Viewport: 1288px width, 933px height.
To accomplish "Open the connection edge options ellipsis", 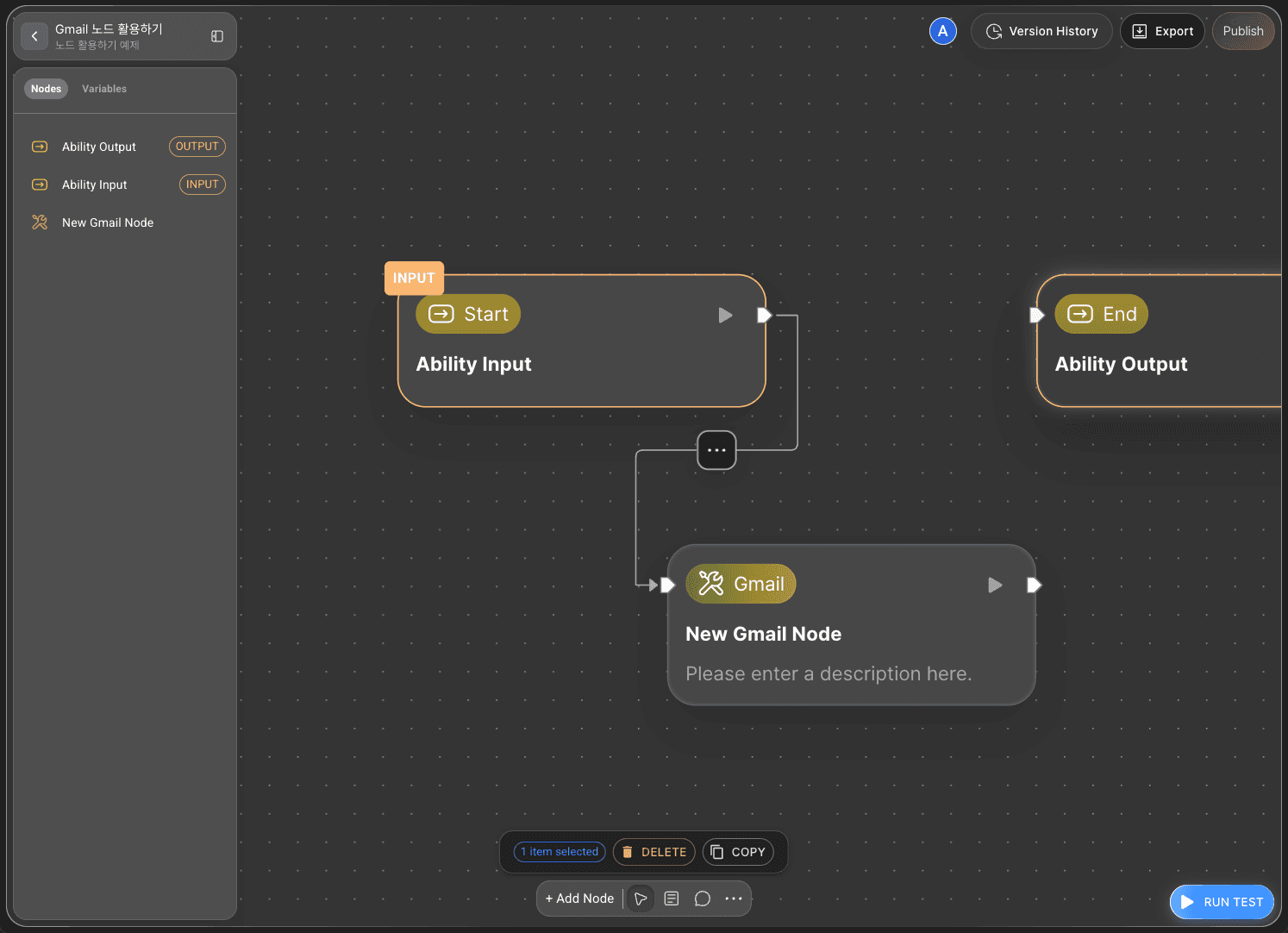I will pos(716,450).
